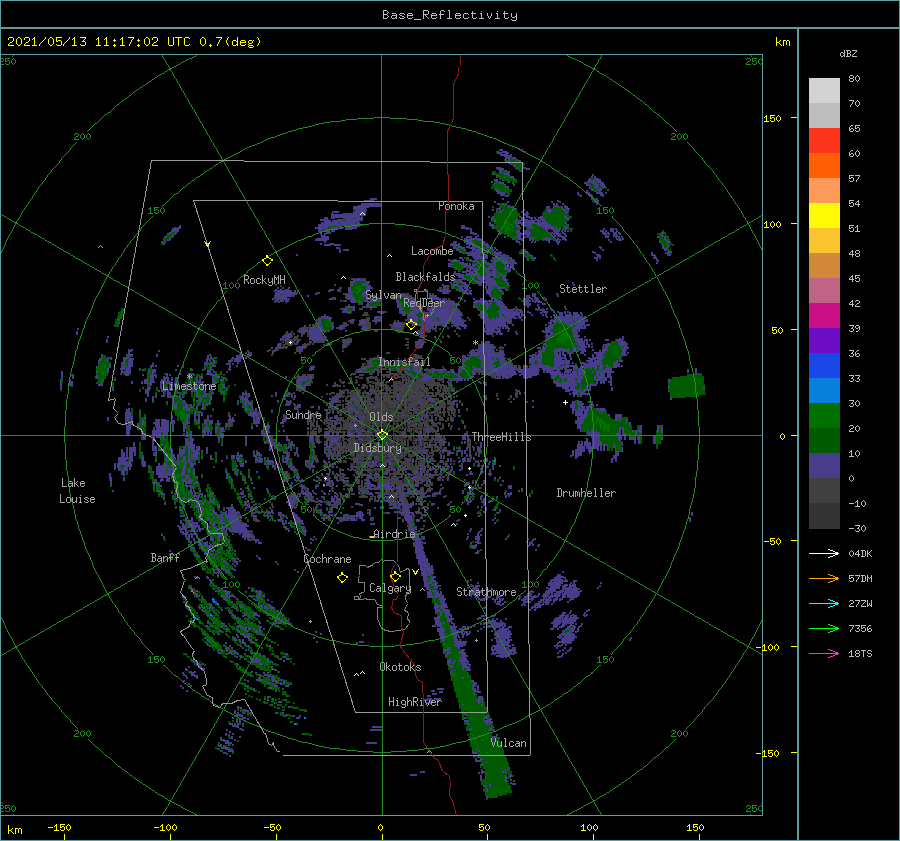Image resolution: width=900 pixels, height=841 pixels.
Task: Click the Blackfalds label
Action: pos(425,277)
